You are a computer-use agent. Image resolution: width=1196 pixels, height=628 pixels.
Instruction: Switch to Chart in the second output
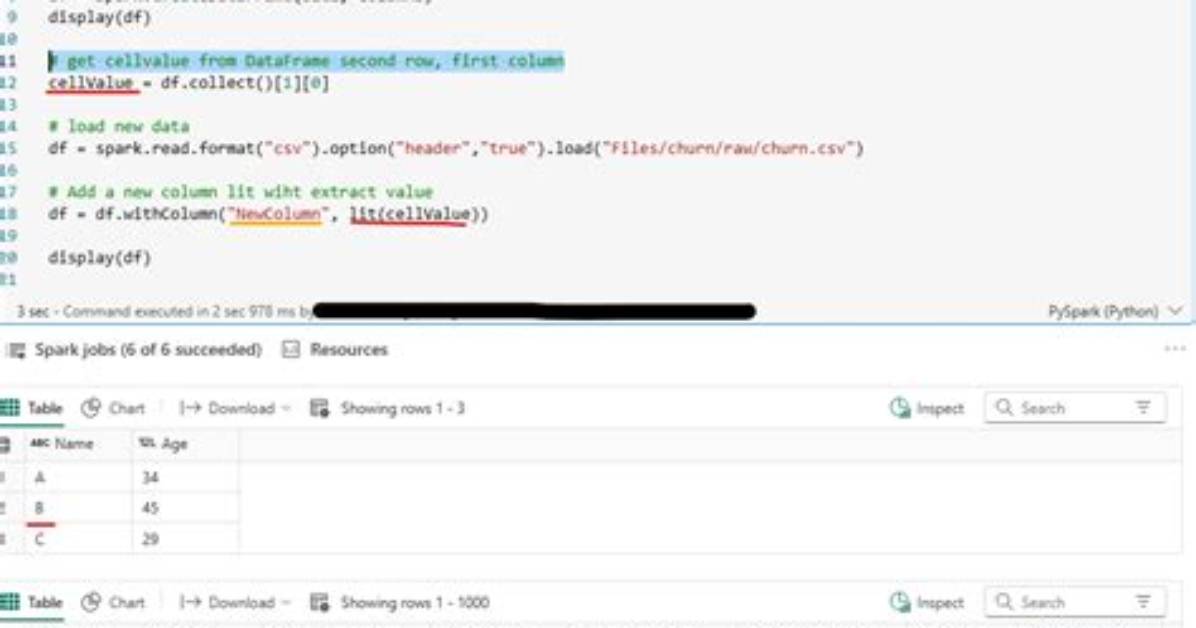tap(113, 602)
